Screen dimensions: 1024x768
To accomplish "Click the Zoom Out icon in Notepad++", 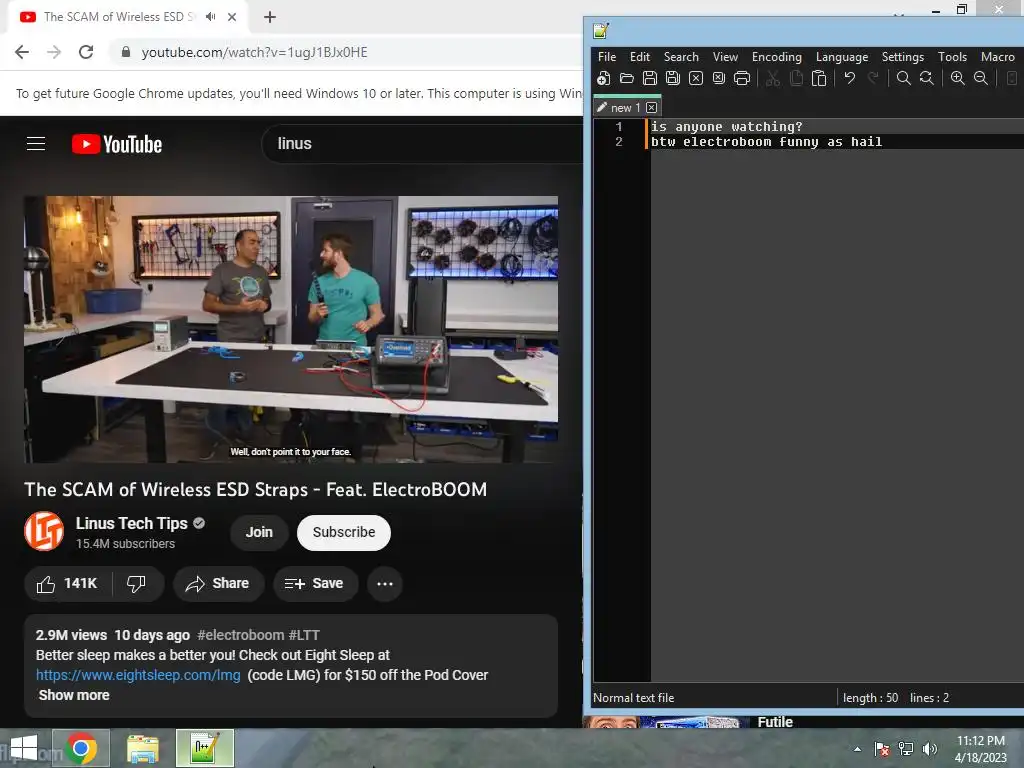I will pos(981,78).
